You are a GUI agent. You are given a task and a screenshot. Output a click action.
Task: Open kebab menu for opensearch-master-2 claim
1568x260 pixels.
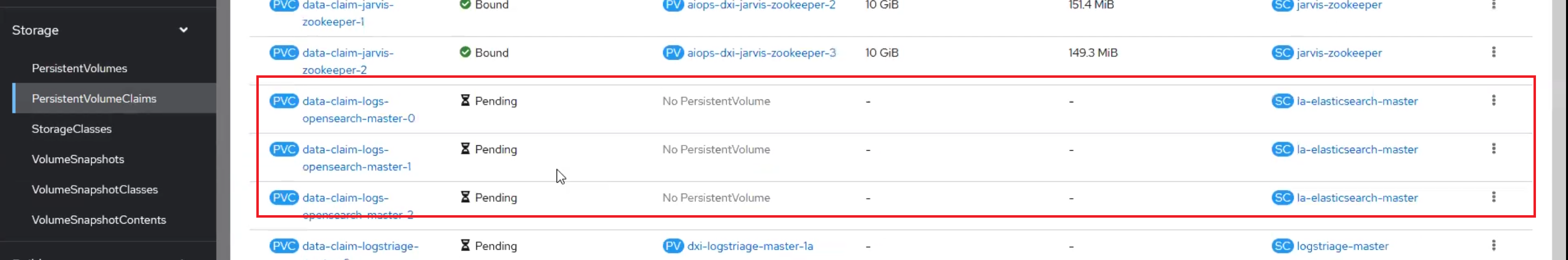(1493, 197)
